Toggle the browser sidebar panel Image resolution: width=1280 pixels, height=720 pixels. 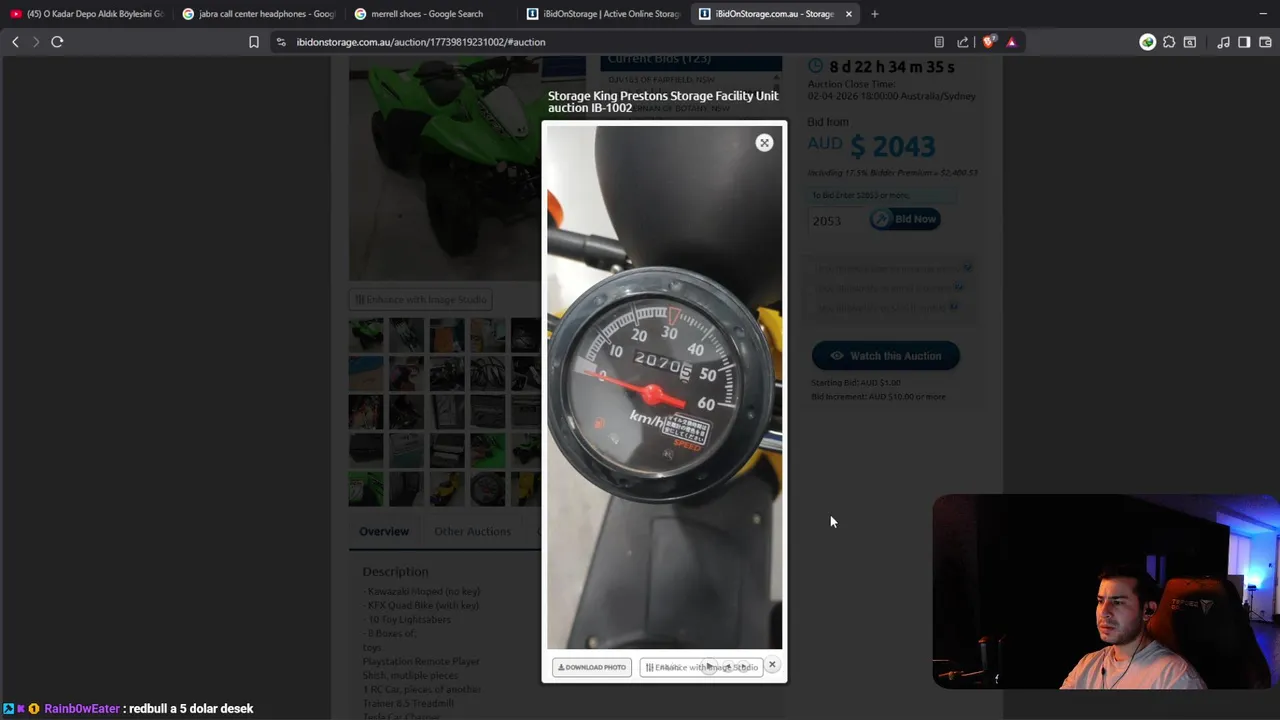tap(1244, 42)
